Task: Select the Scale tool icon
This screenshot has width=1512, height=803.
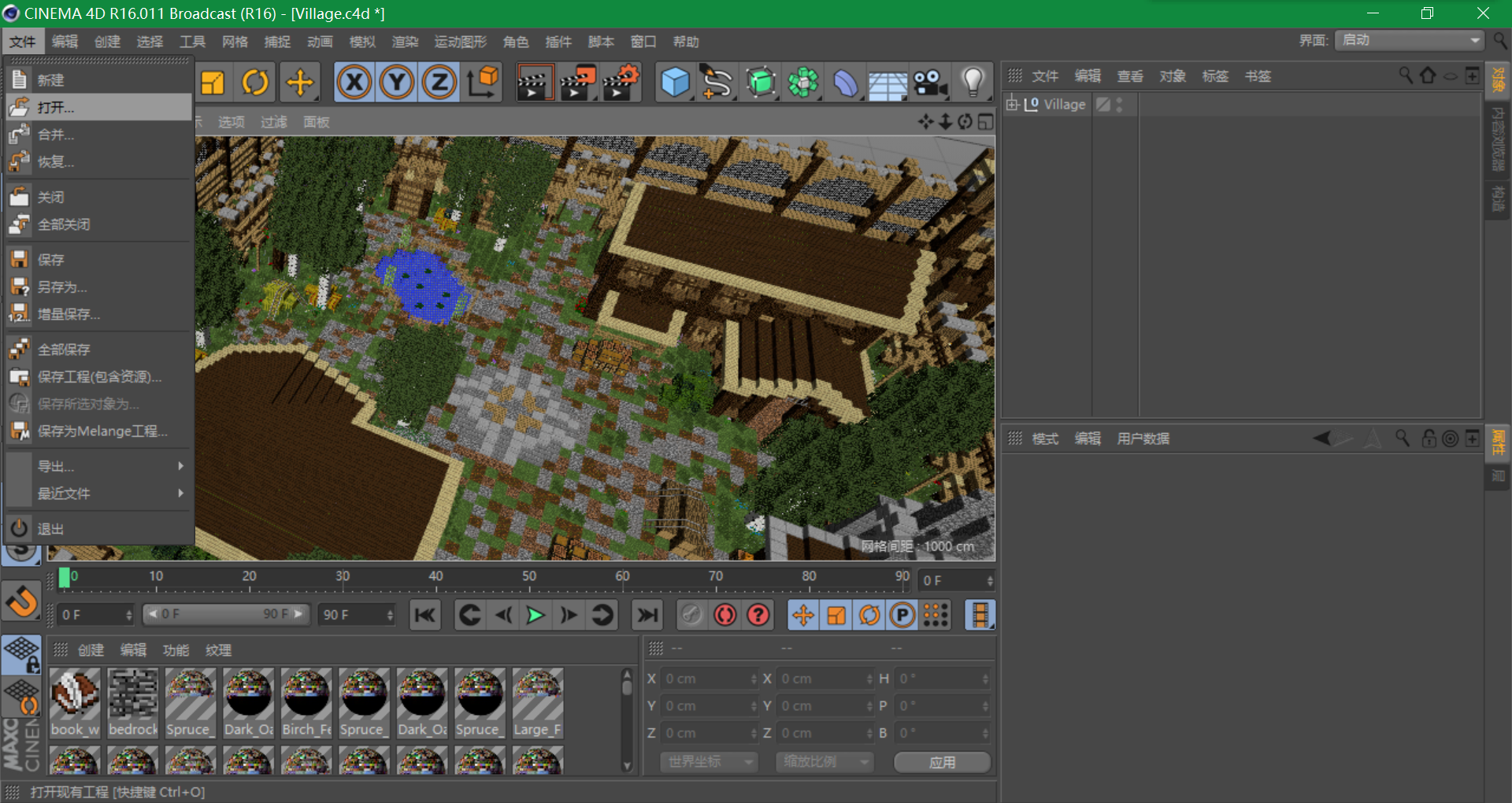Action: click(x=213, y=83)
